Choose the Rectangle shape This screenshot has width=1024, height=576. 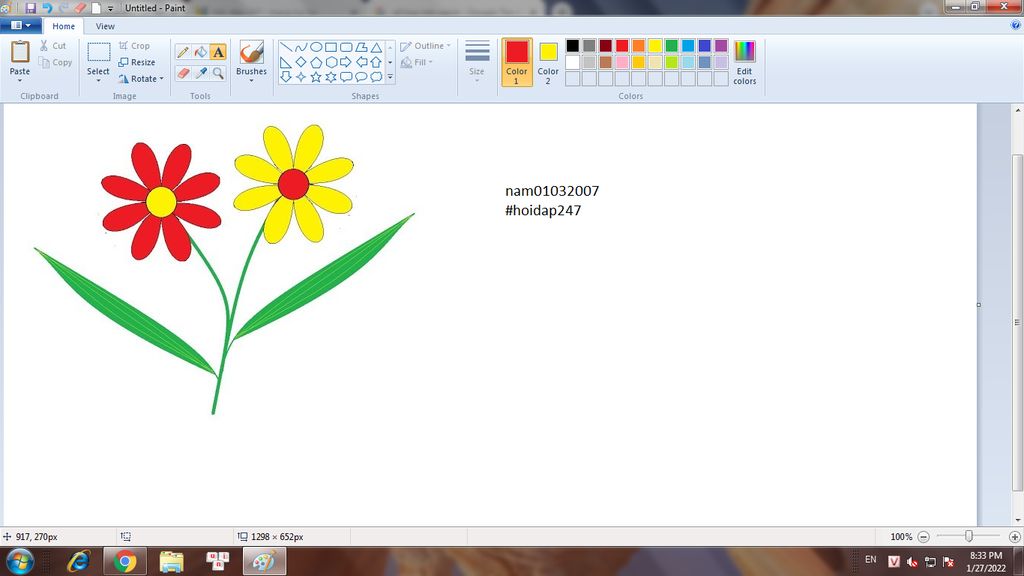(x=331, y=47)
